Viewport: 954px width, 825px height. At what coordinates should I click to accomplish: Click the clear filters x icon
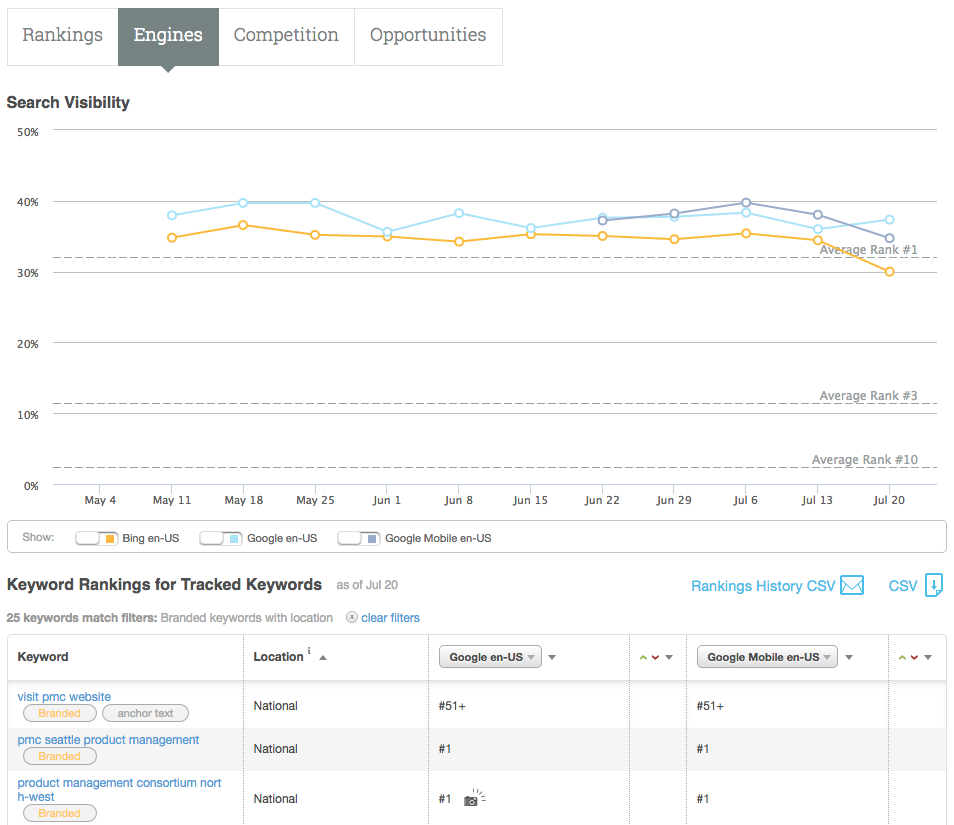pyautogui.click(x=352, y=618)
